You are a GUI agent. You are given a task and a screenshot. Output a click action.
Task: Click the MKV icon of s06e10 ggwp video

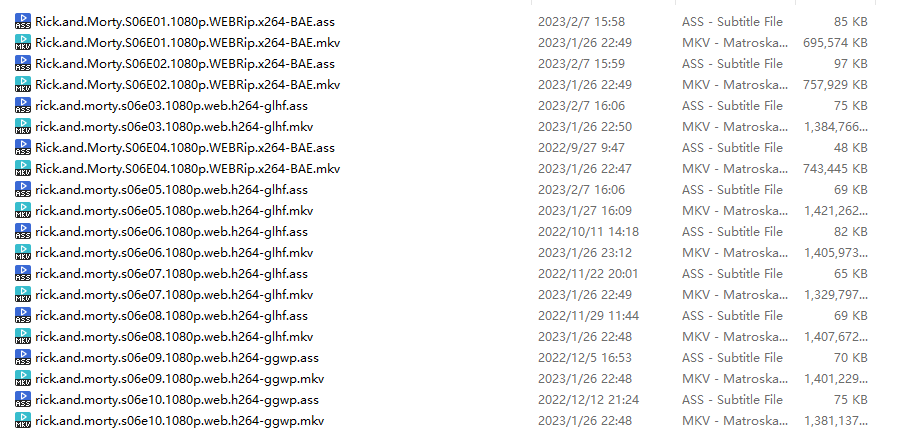point(23,421)
